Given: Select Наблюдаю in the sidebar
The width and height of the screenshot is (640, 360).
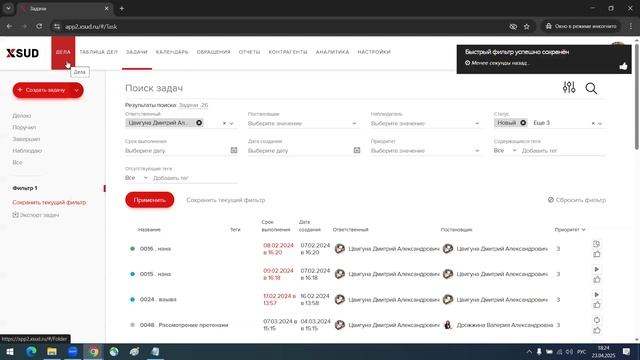Looking at the screenshot, I should tap(27, 151).
